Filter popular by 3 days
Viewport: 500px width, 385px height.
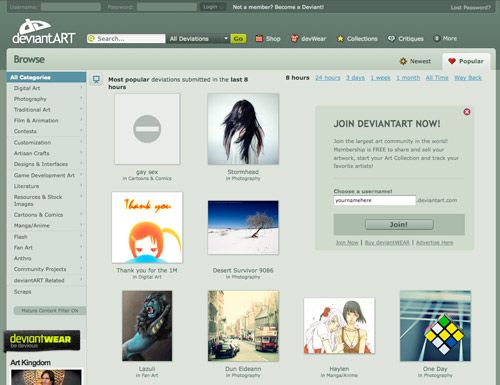tap(355, 78)
